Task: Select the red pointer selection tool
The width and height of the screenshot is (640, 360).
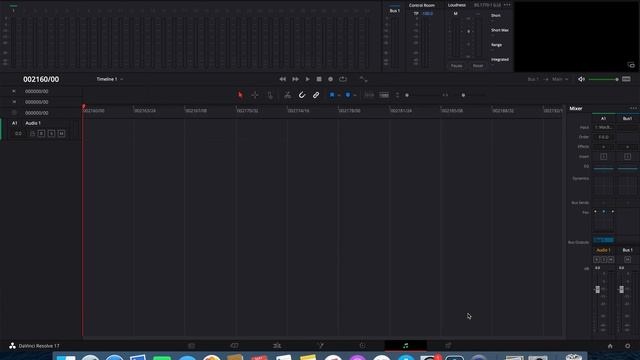Action: click(240, 95)
